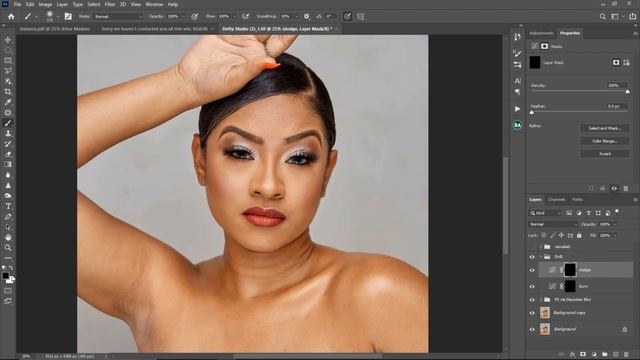Click Add layer mask icon in Layers panel
The width and height of the screenshot is (640, 360).
(x=583, y=354)
